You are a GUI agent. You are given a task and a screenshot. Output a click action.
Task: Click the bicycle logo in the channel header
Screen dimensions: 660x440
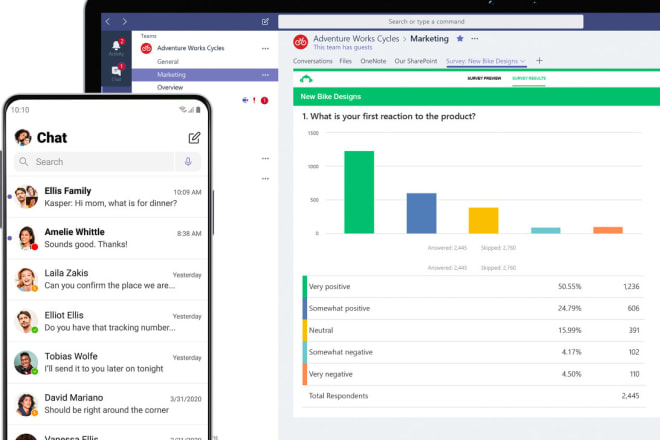tap(301, 42)
